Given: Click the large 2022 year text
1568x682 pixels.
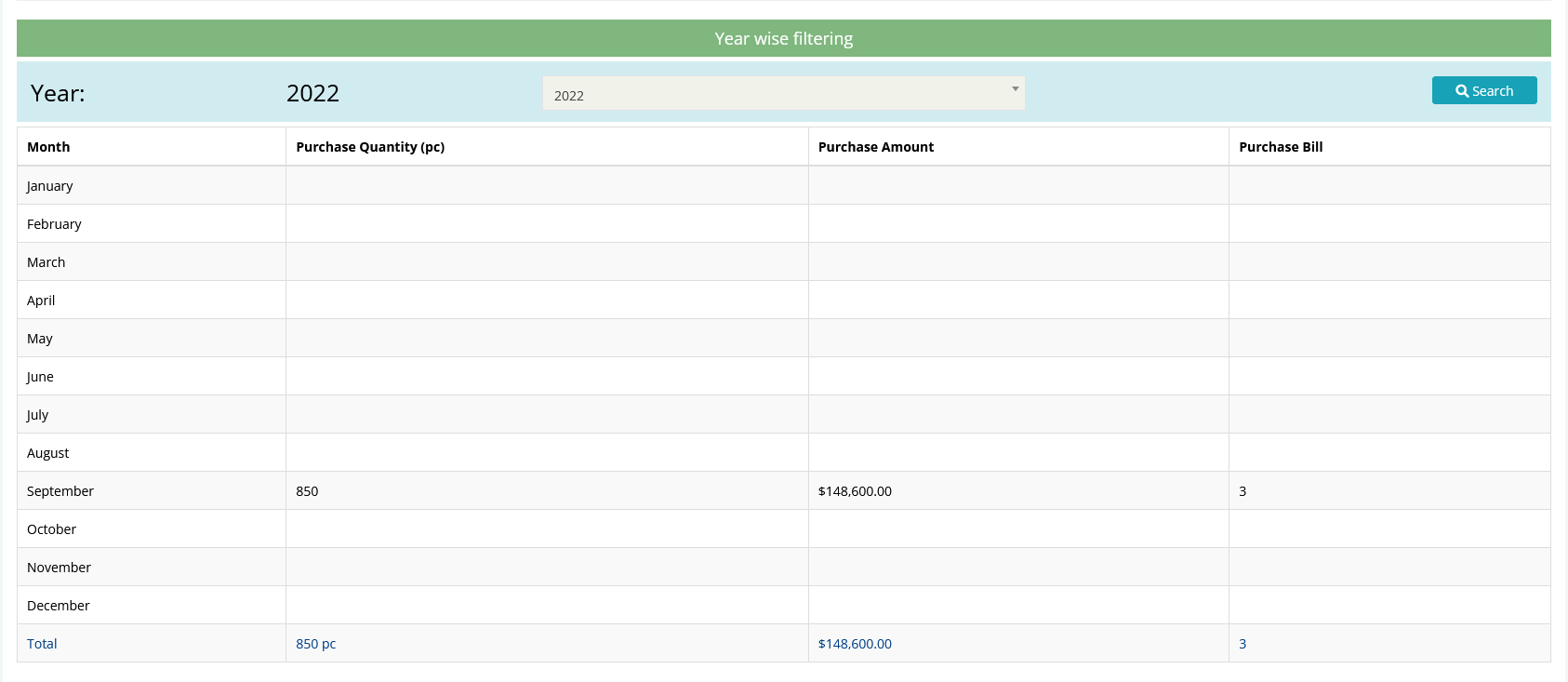Looking at the screenshot, I should pos(312,93).
